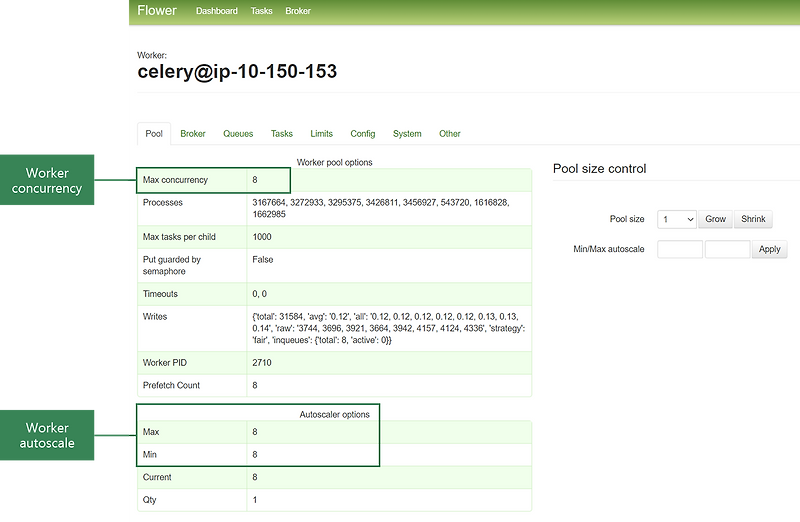Click the Processes ID list cell
Image resolution: width=800 pixels, height=522 pixels.
coord(389,208)
